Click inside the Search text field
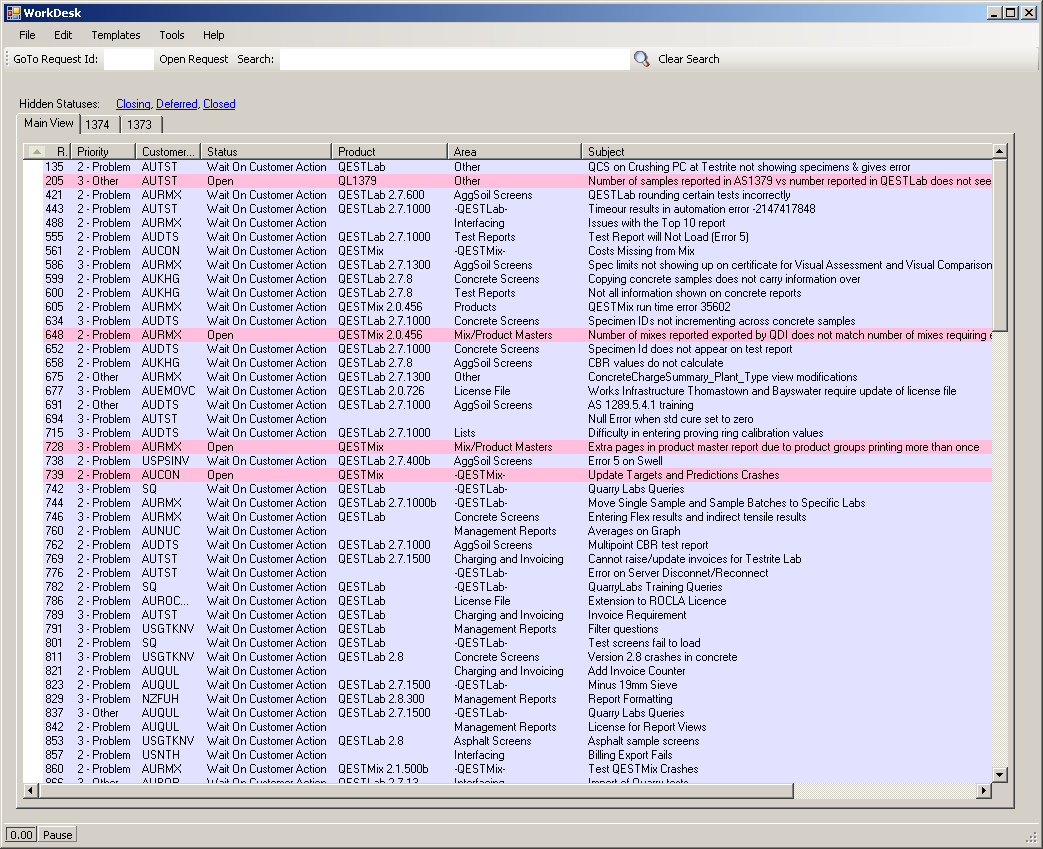 (453, 60)
